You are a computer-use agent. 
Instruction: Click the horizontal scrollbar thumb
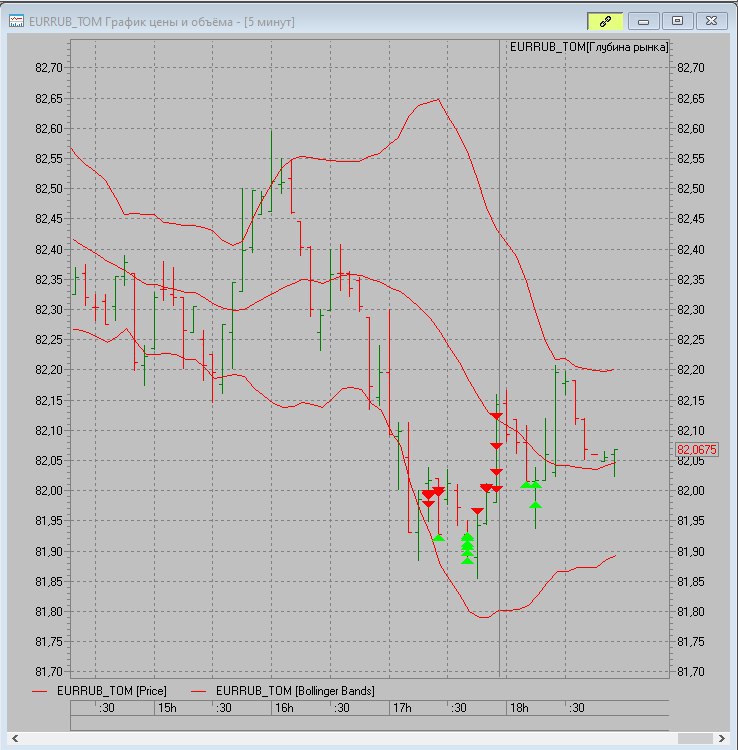[x=695, y=739]
